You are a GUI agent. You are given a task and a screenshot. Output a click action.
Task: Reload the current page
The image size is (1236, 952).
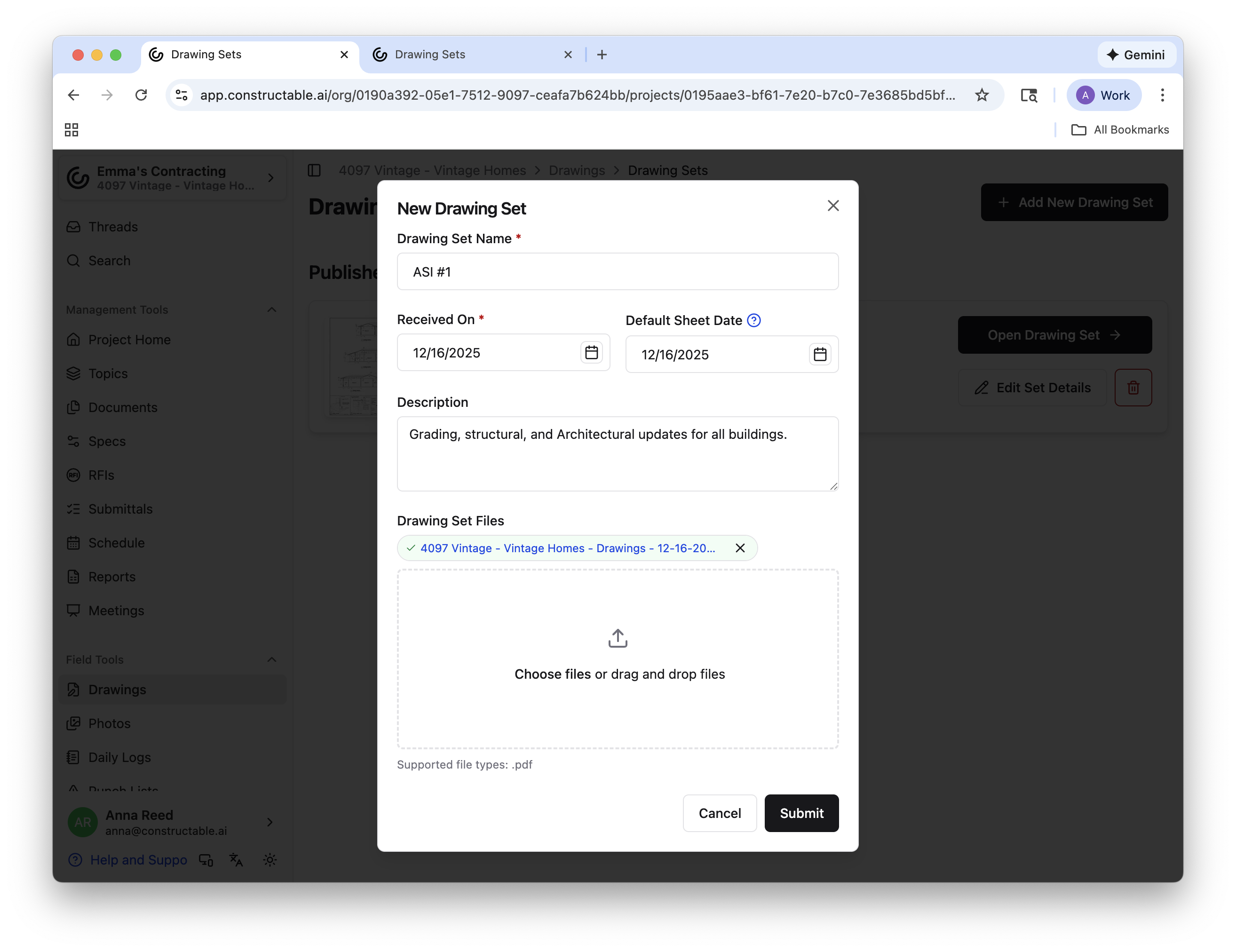pos(142,95)
